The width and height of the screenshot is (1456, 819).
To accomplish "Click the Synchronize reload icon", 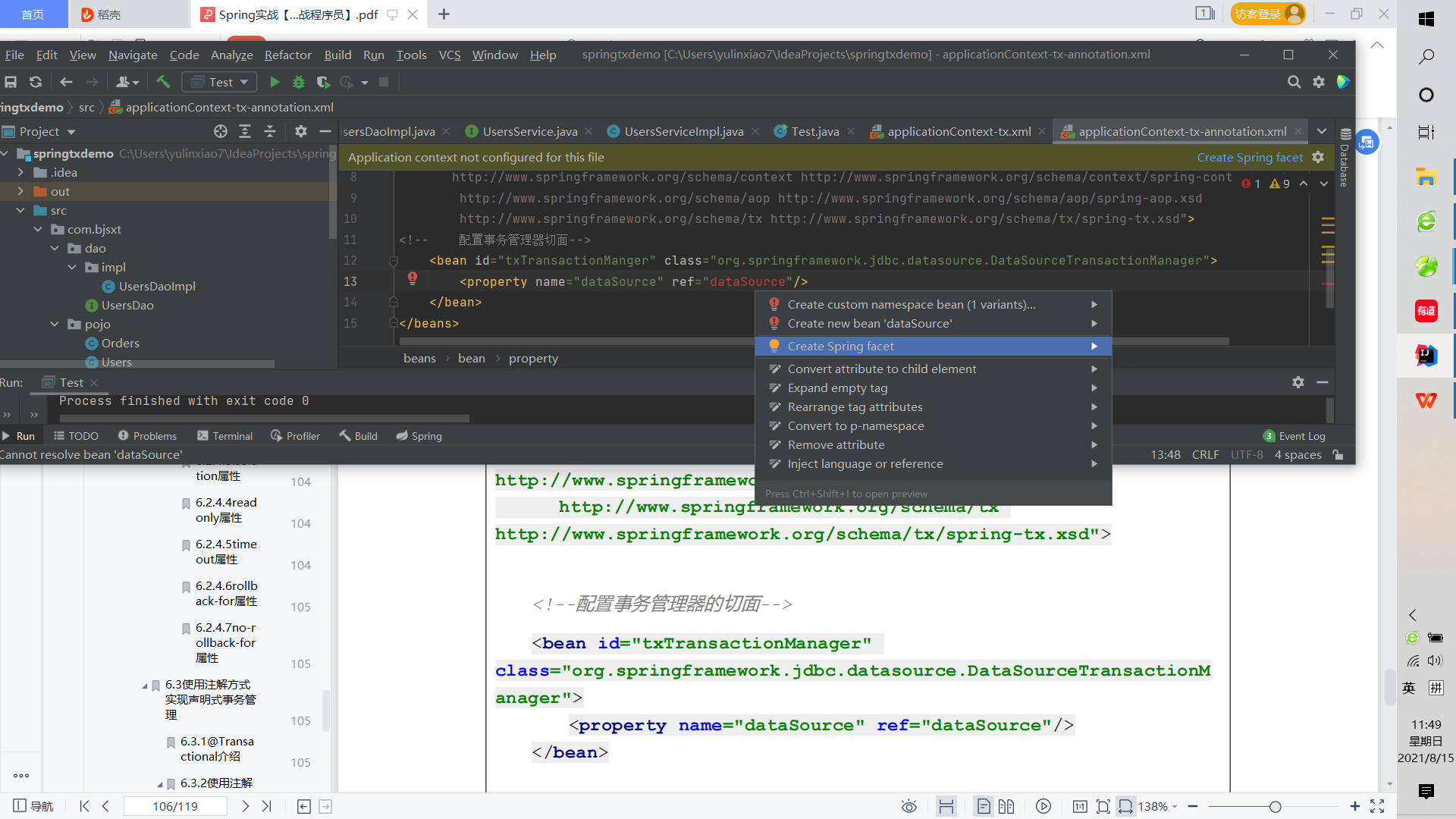I will click(36, 82).
